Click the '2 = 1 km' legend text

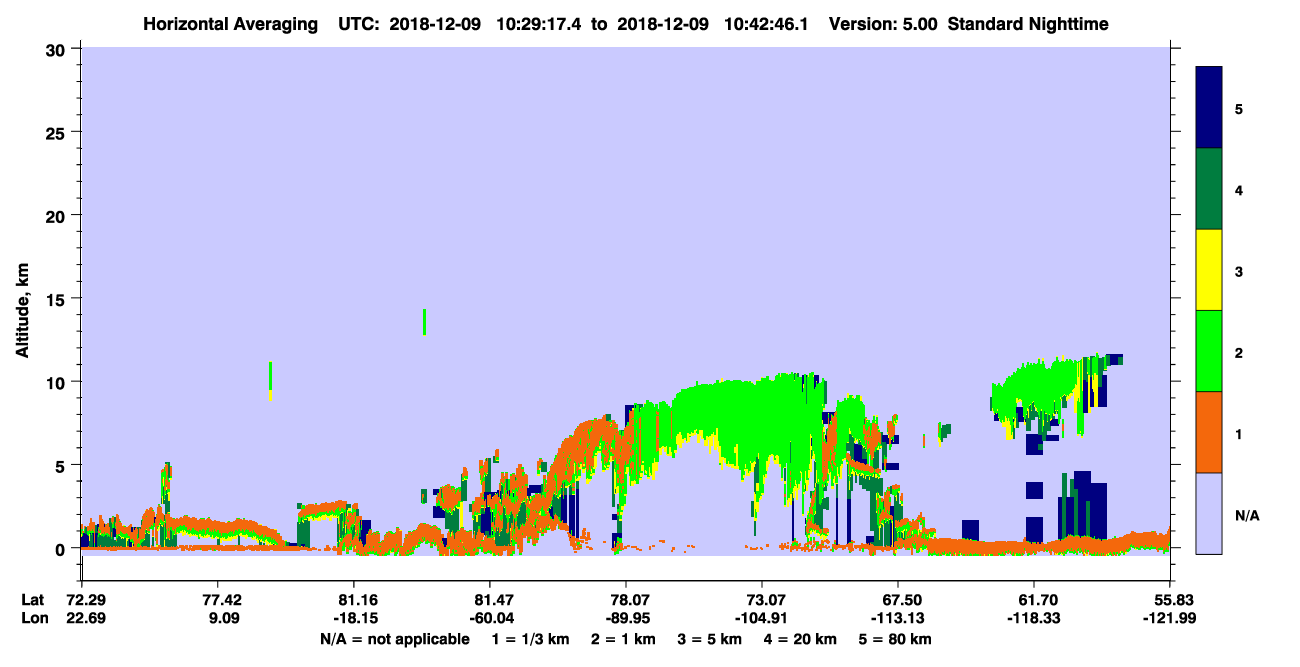click(x=622, y=639)
